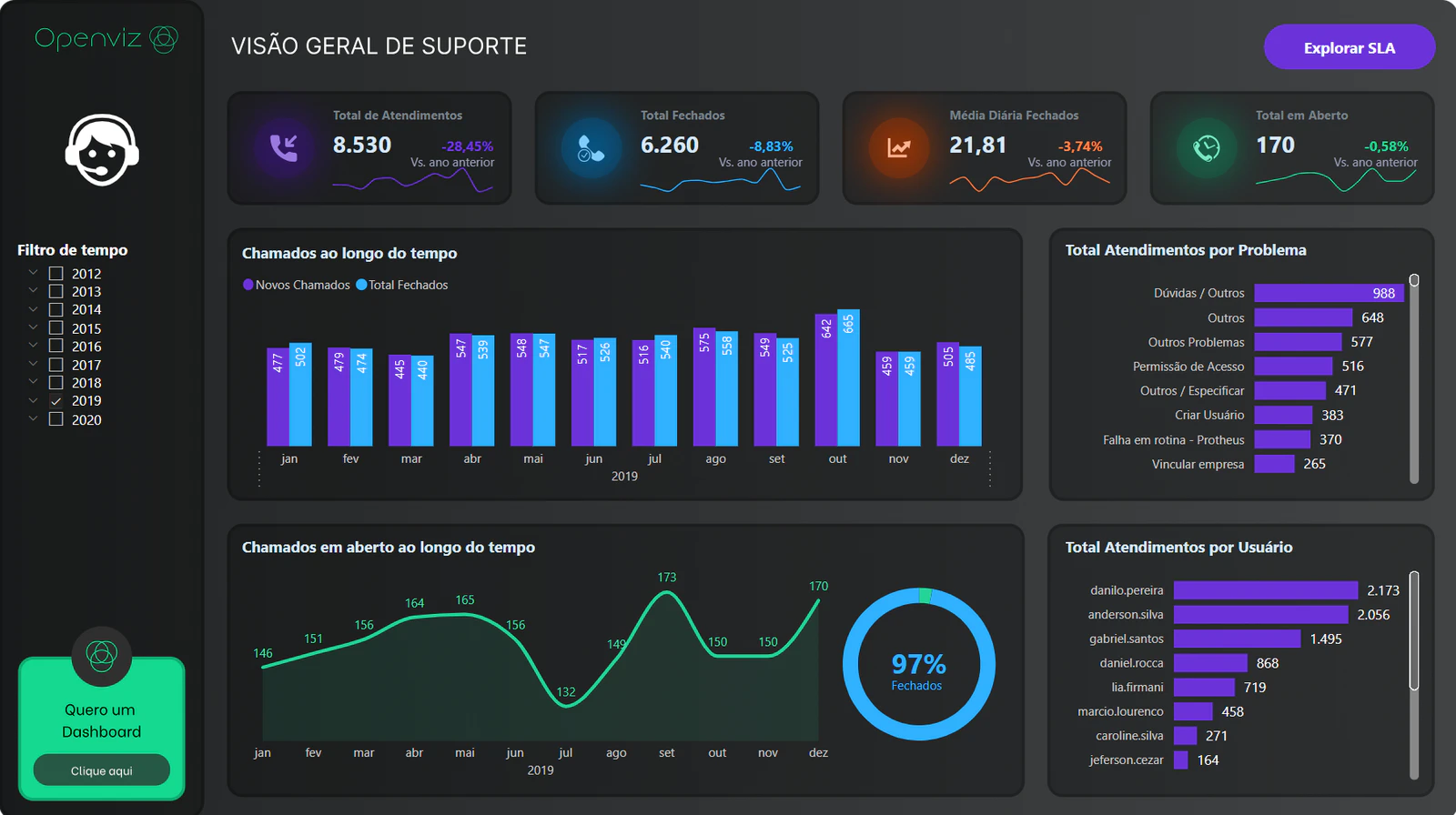Click the scrollbar in Atendimentos por Problema
Image resolution: width=1456 pixels, height=815 pixels.
point(1414,378)
